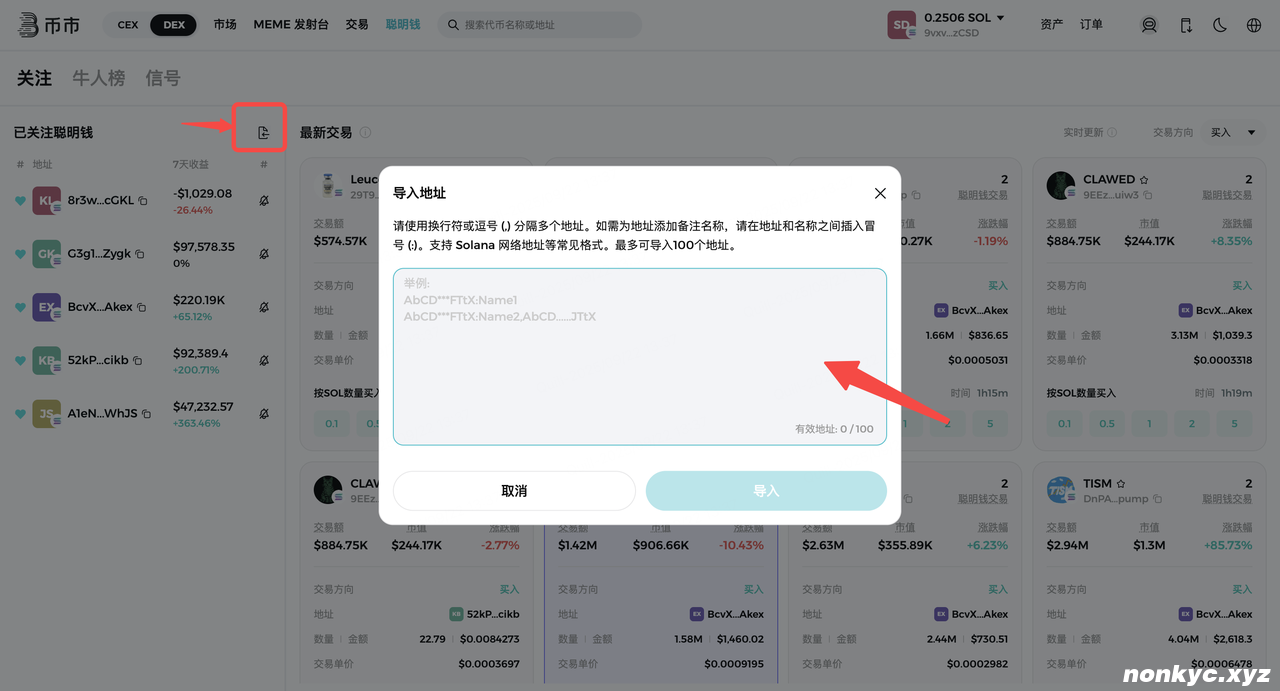Toggle notification bell for A1eN...WhJS
The image size is (1280, 691).
[264, 414]
